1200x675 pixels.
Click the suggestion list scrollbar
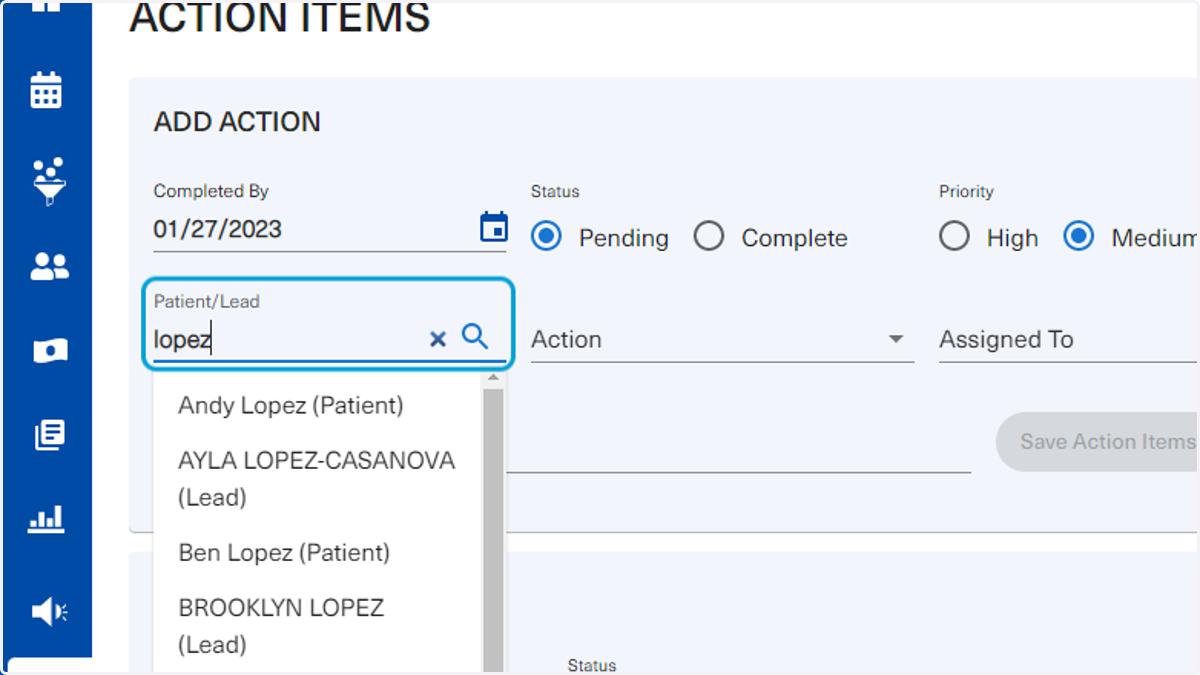tap(492, 530)
